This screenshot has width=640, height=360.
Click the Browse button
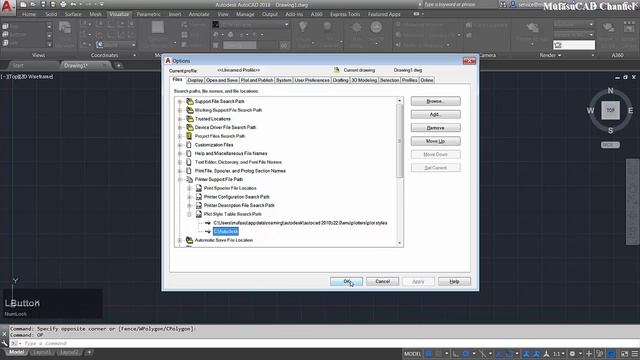coord(436,101)
